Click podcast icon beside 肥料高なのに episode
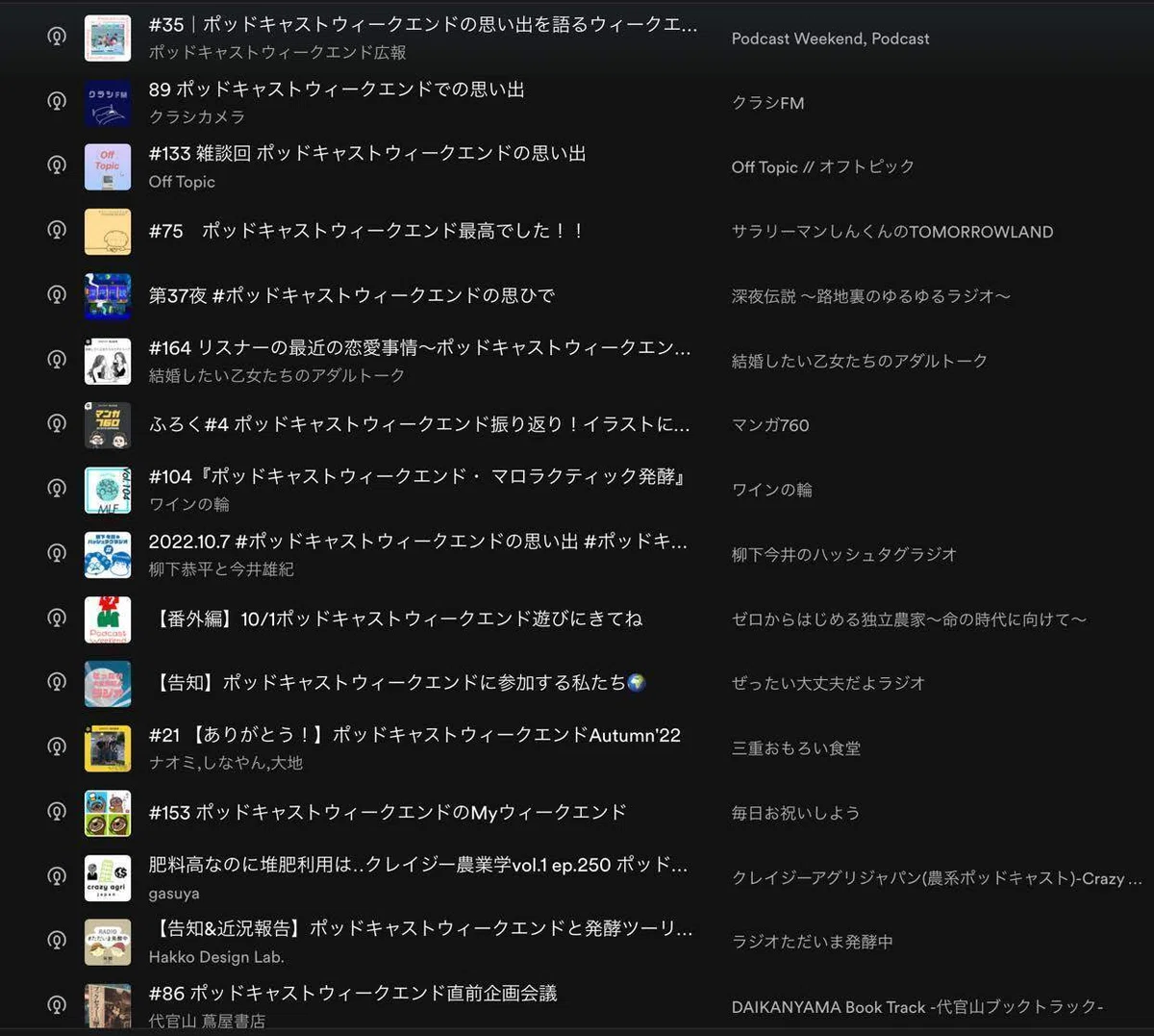This screenshot has width=1154, height=1036. tap(57, 875)
